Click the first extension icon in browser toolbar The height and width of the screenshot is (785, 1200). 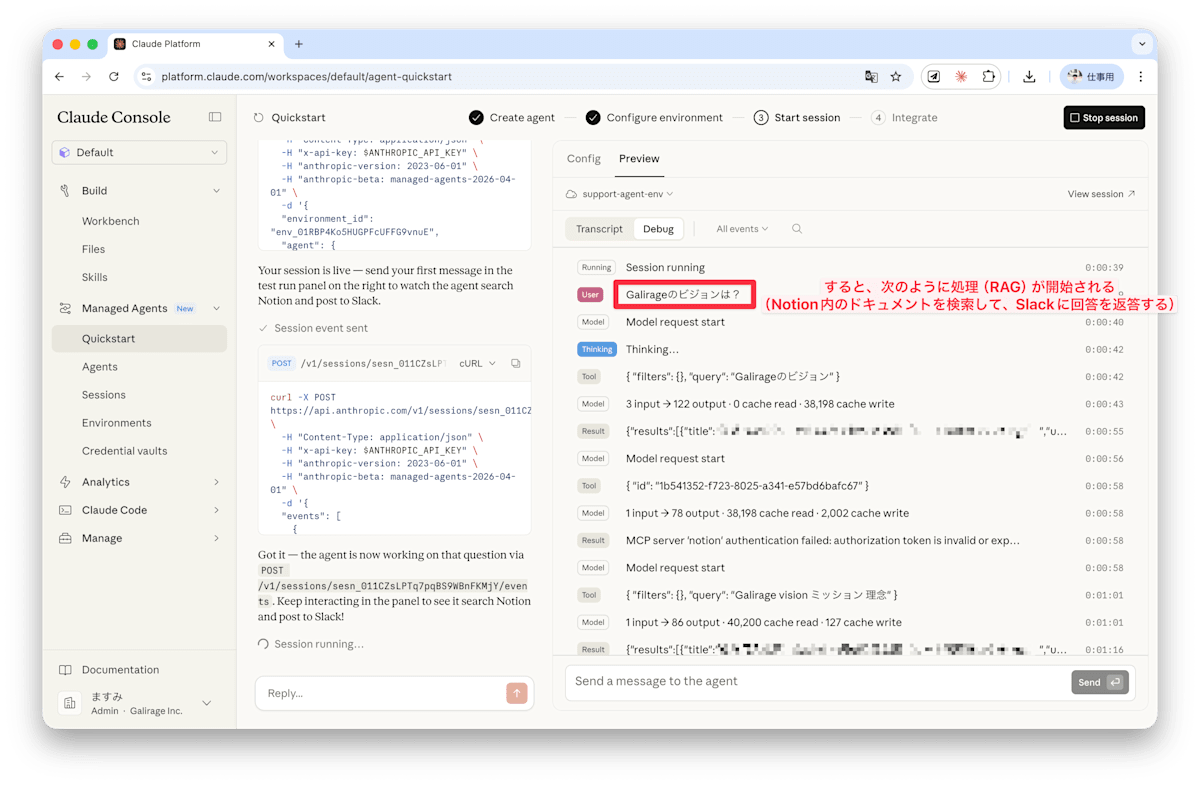point(934,76)
